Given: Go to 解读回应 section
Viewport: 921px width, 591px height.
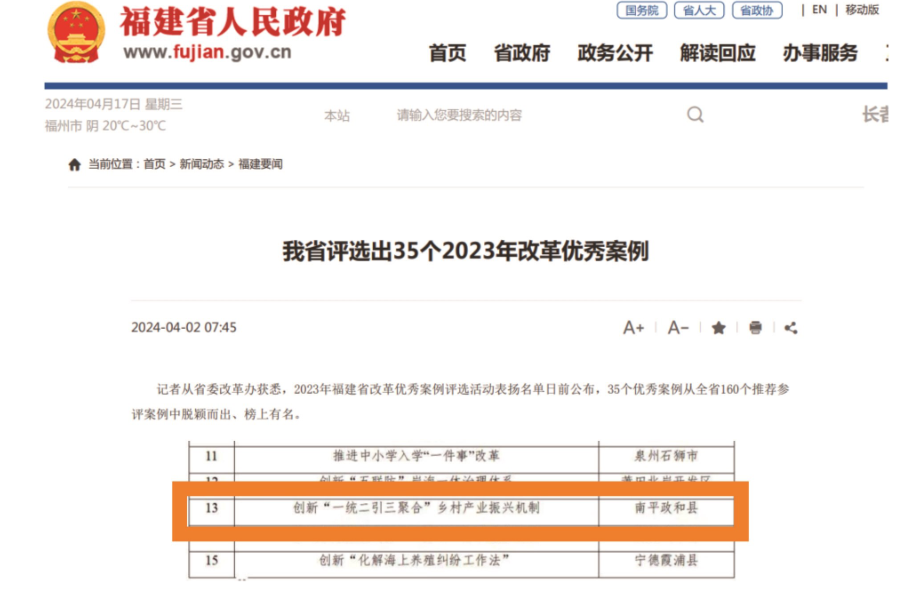Looking at the screenshot, I should point(718,54).
